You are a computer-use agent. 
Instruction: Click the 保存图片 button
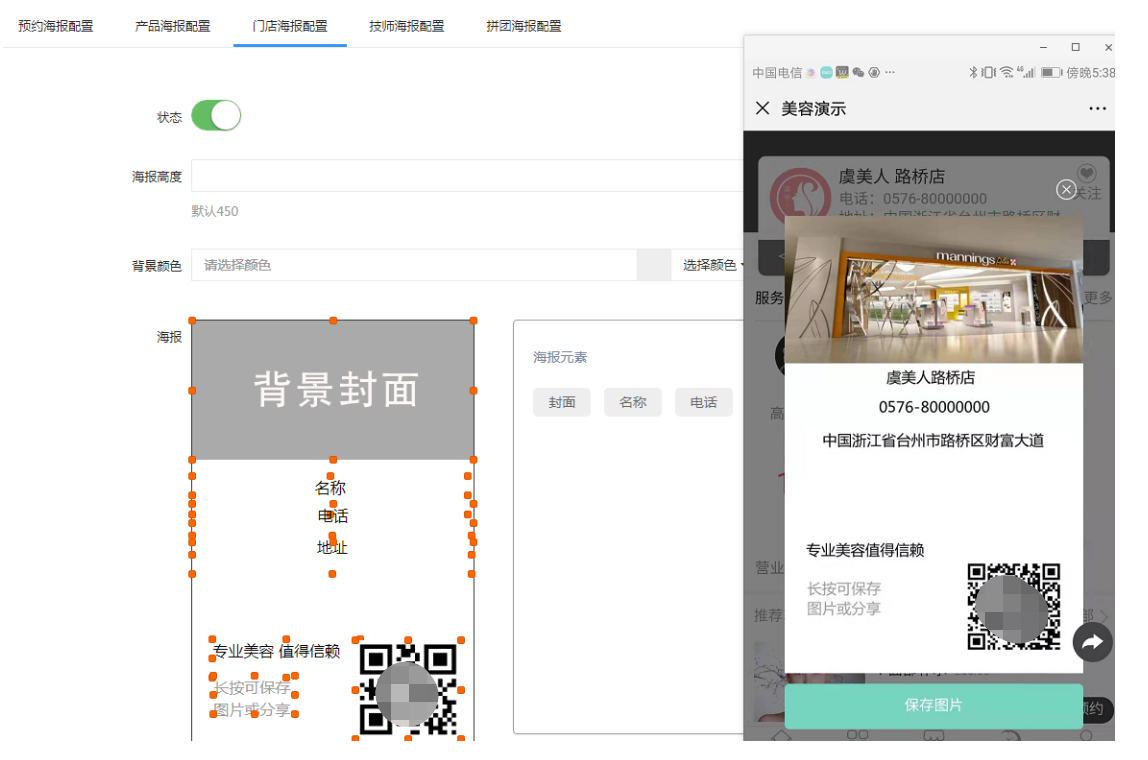pyautogui.click(x=933, y=705)
